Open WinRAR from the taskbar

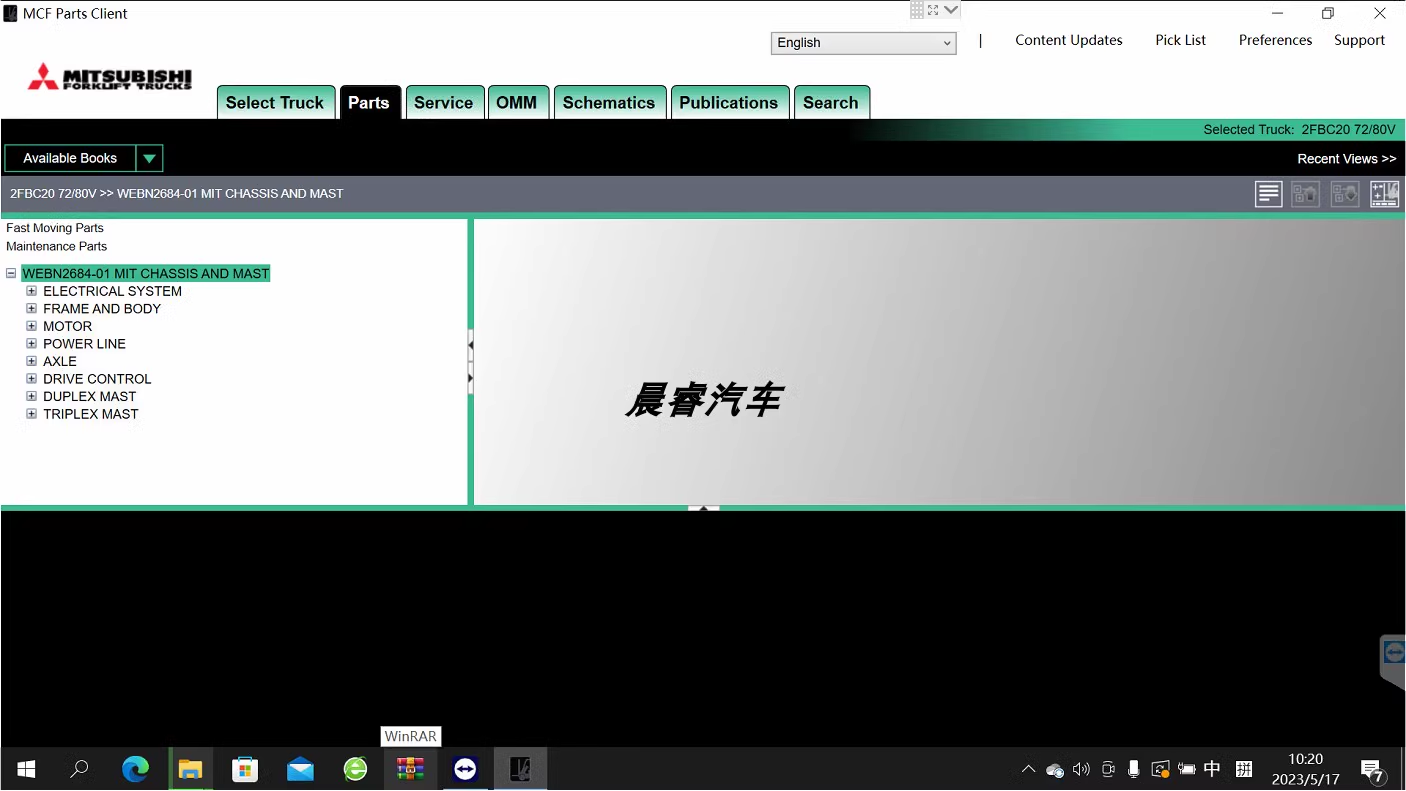coord(410,769)
